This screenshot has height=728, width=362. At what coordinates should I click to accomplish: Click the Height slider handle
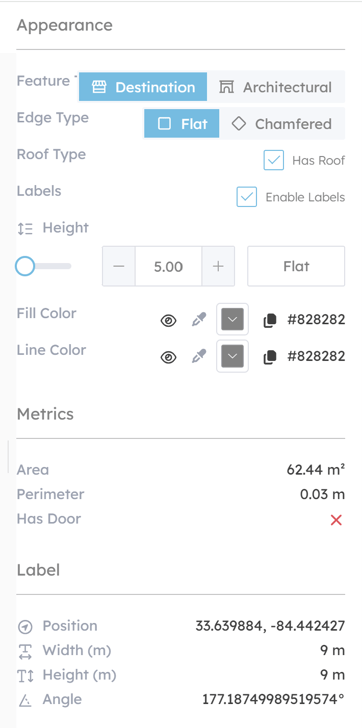pyautogui.click(x=25, y=266)
